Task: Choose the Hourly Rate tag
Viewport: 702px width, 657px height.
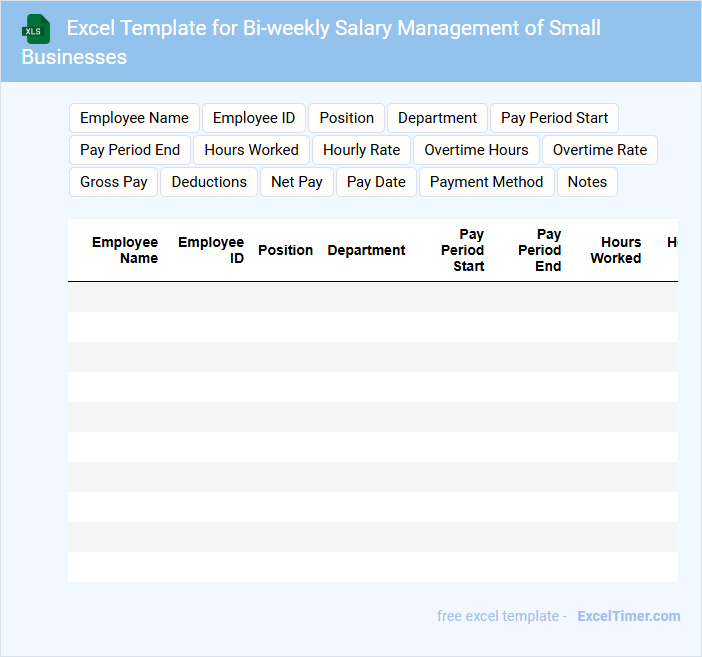Action: (x=361, y=150)
